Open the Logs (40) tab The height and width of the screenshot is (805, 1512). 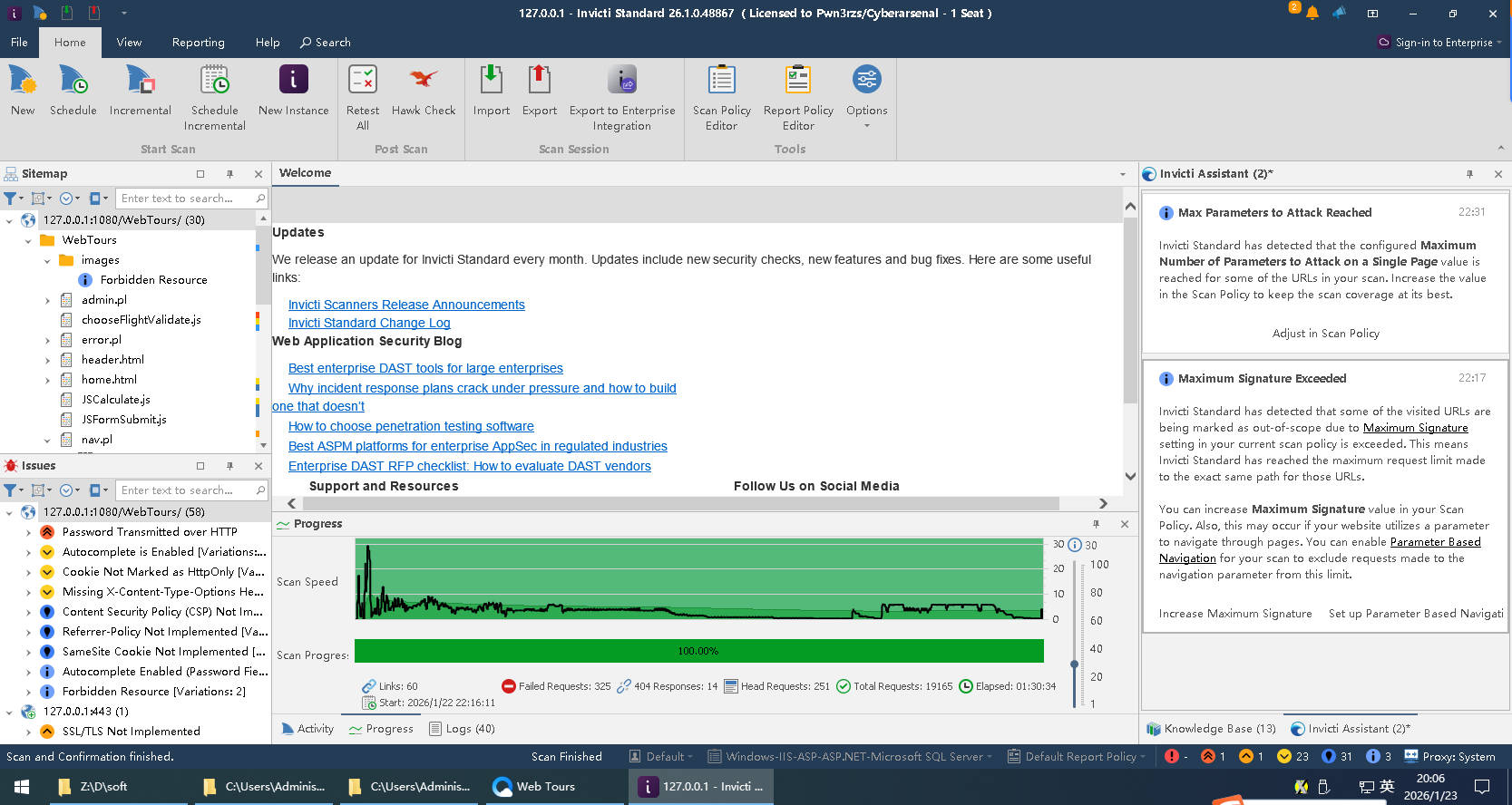[463, 729]
